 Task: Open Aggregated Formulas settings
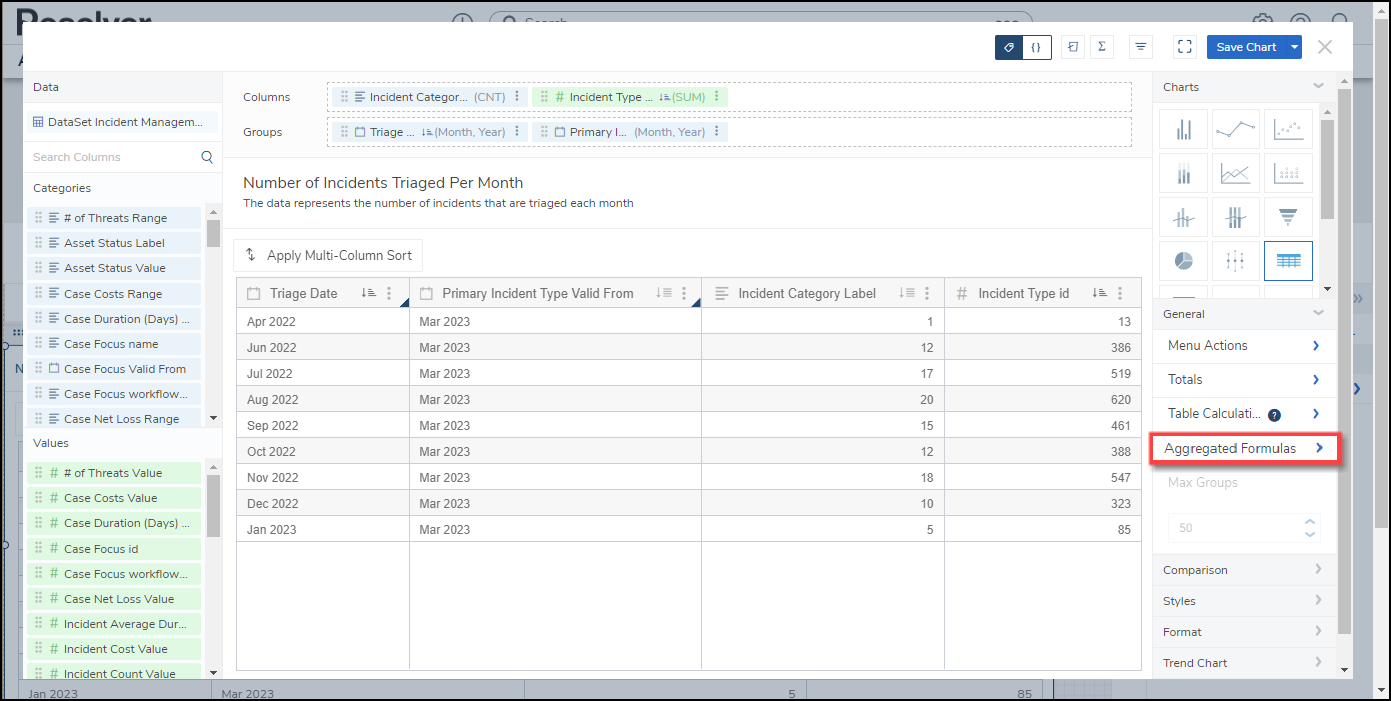[x=1243, y=449]
